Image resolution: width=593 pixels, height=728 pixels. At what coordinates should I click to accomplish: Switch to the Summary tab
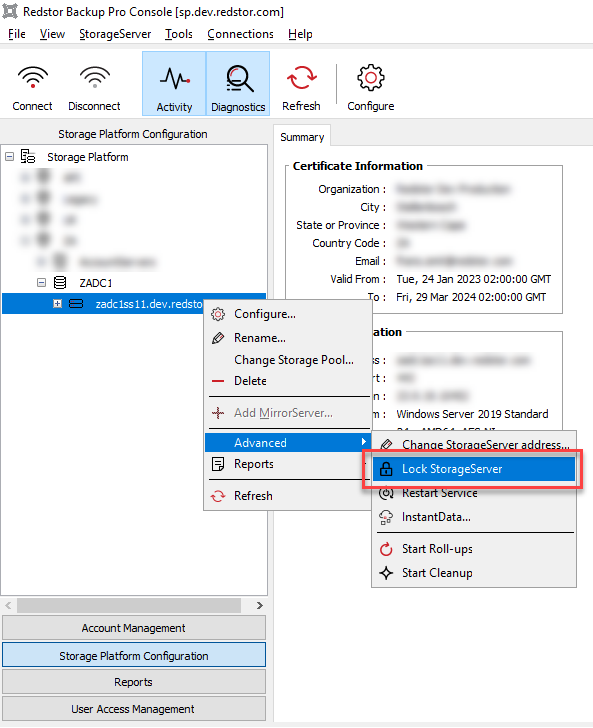click(302, 137)
